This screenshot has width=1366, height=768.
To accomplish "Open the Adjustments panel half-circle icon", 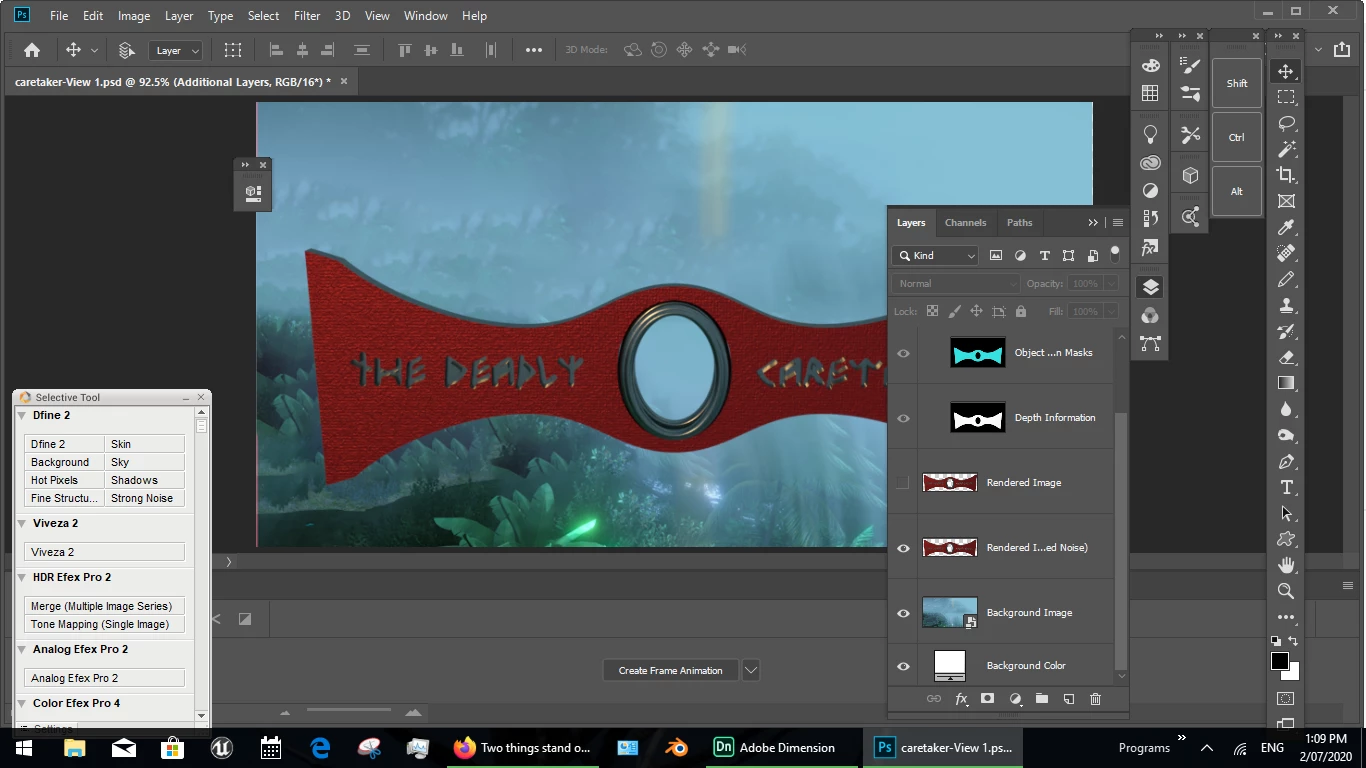I will tap(1150, 190).
